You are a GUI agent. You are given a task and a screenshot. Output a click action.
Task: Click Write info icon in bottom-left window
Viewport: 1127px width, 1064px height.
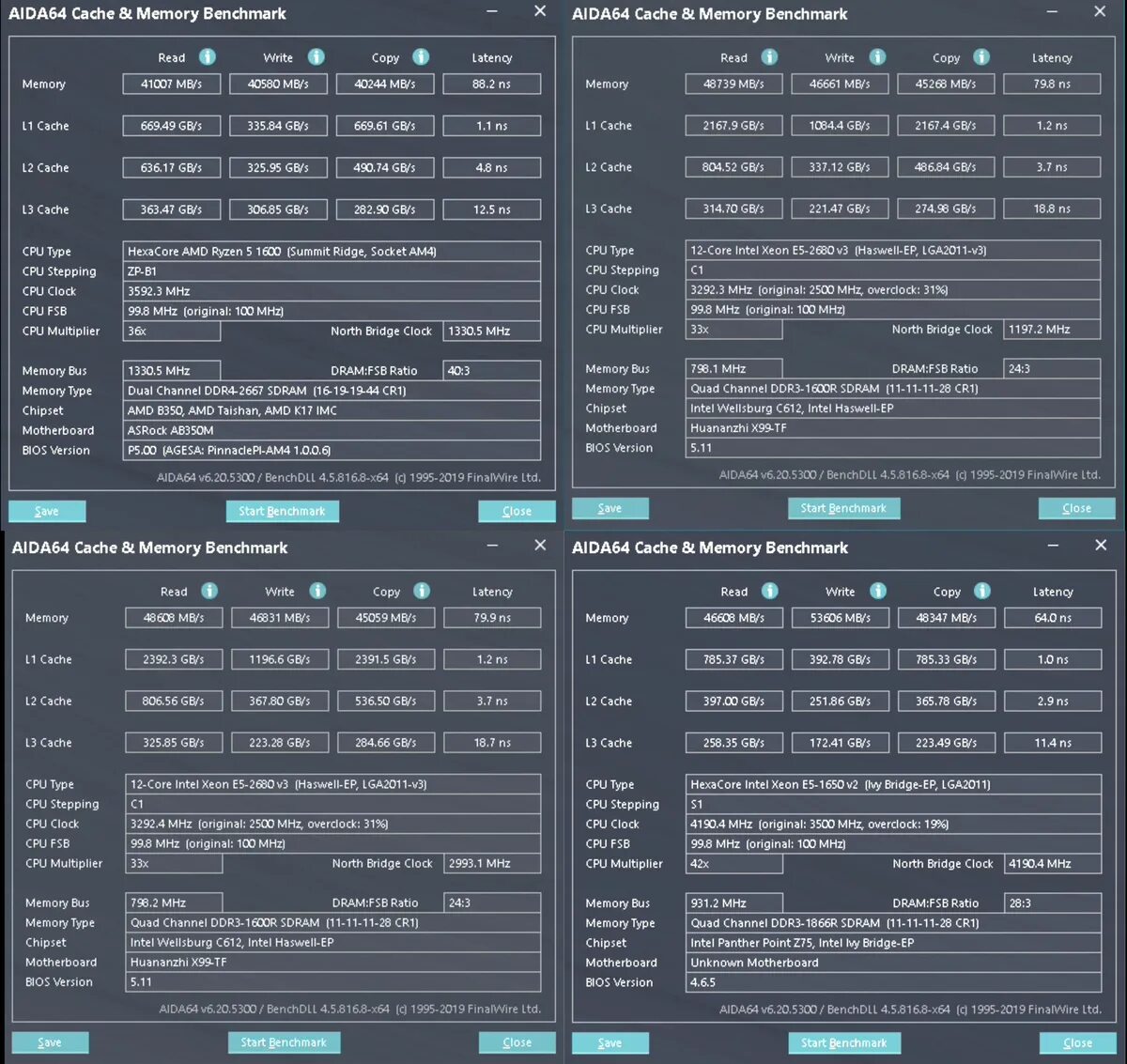[x=318, y=591]
